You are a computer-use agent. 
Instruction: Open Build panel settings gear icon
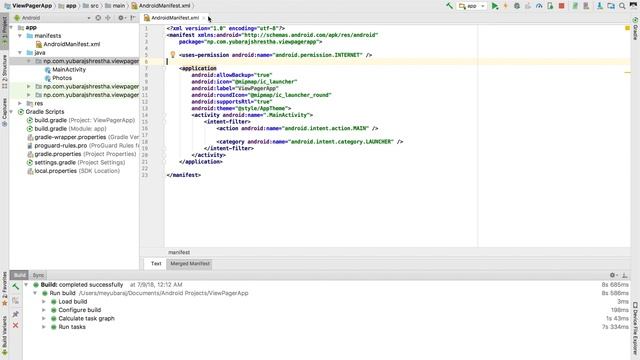tap(613, 275)
